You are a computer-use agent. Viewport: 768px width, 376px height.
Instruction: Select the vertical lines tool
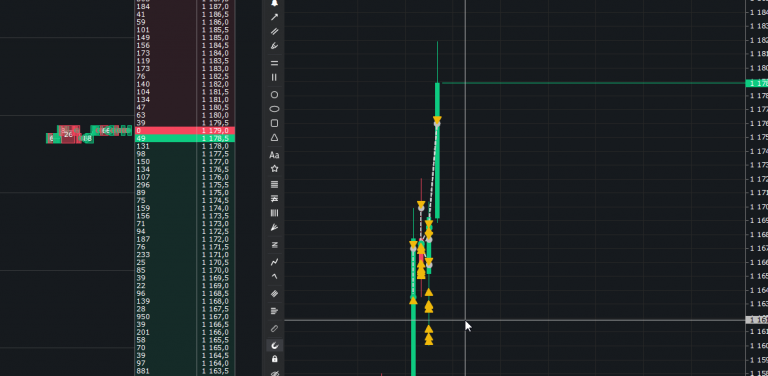coord(274,77)
